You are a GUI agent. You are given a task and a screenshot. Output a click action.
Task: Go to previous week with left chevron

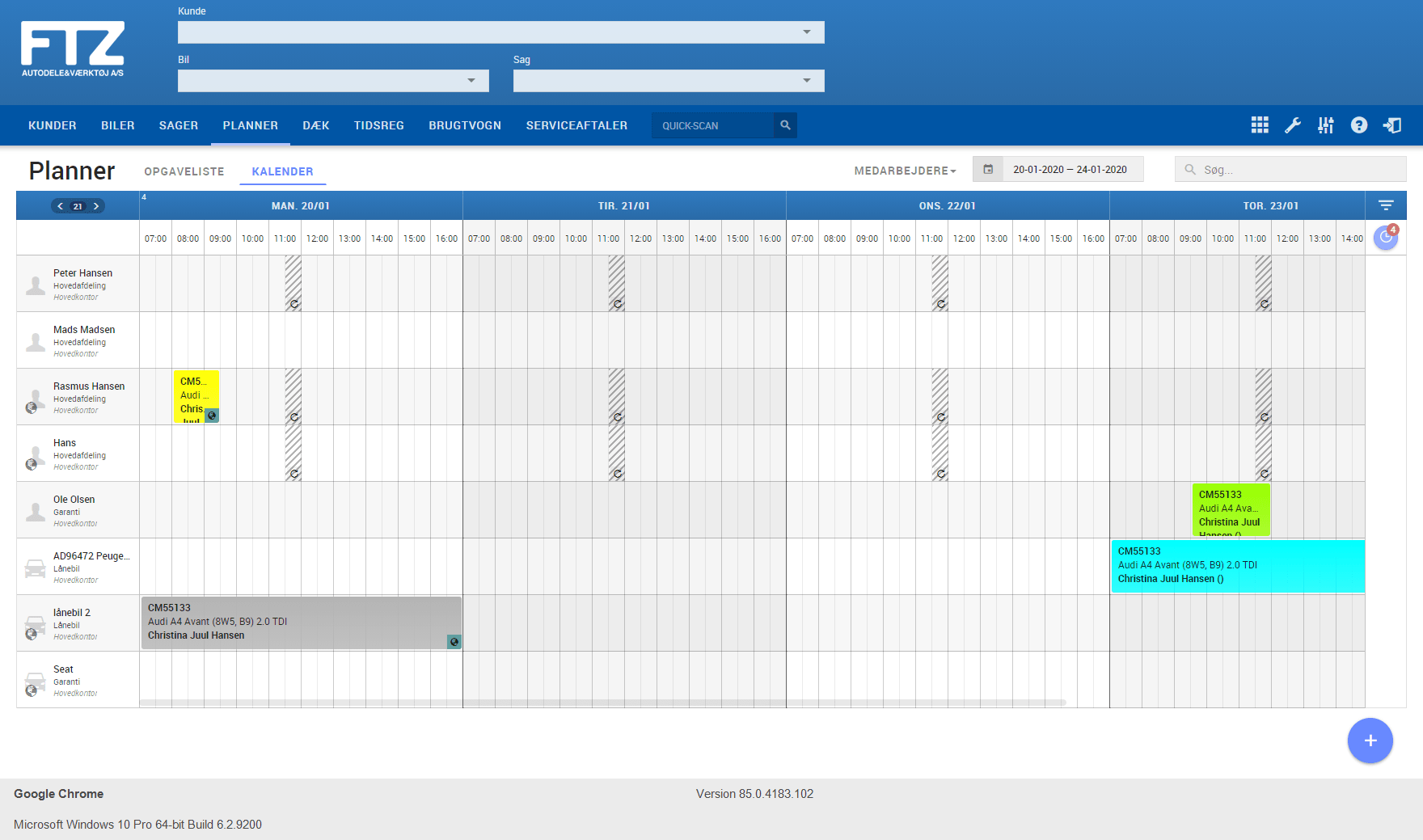coord(60,206)
